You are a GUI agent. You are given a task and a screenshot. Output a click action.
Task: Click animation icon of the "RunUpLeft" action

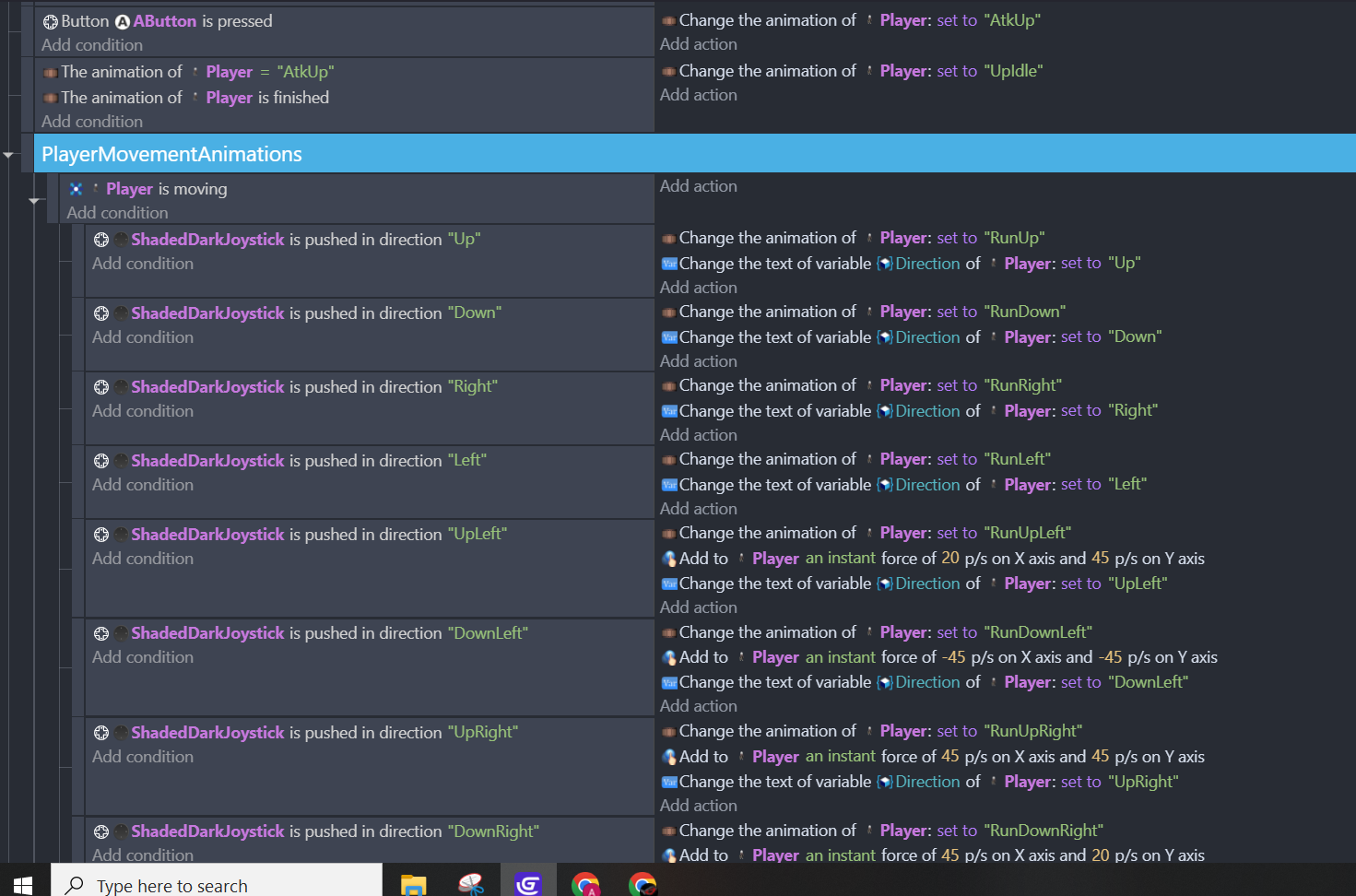pyautogui.click(x=669, y=534)
